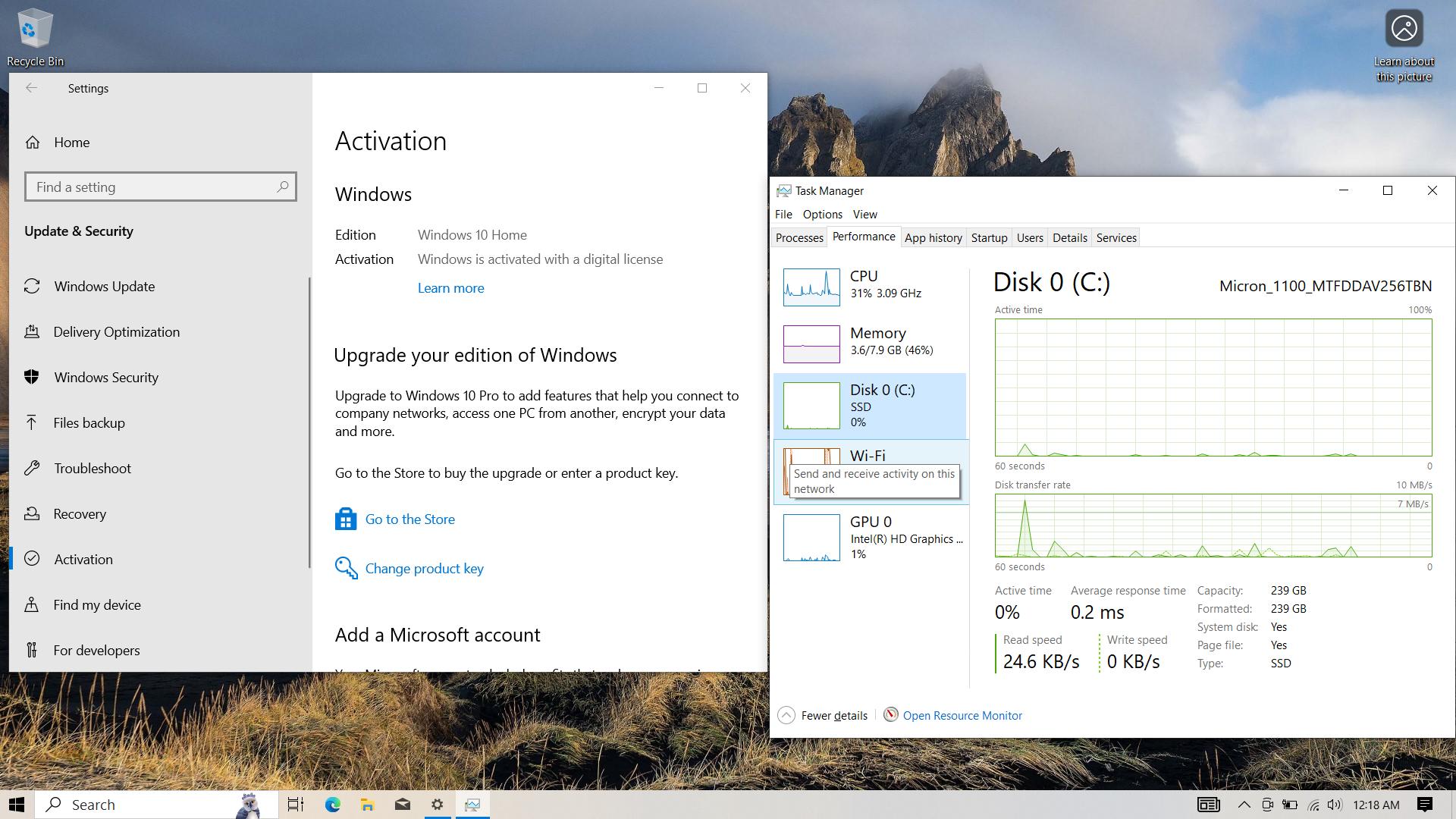
Task: Switch to the Services tab
Action: click(1116, 237)
